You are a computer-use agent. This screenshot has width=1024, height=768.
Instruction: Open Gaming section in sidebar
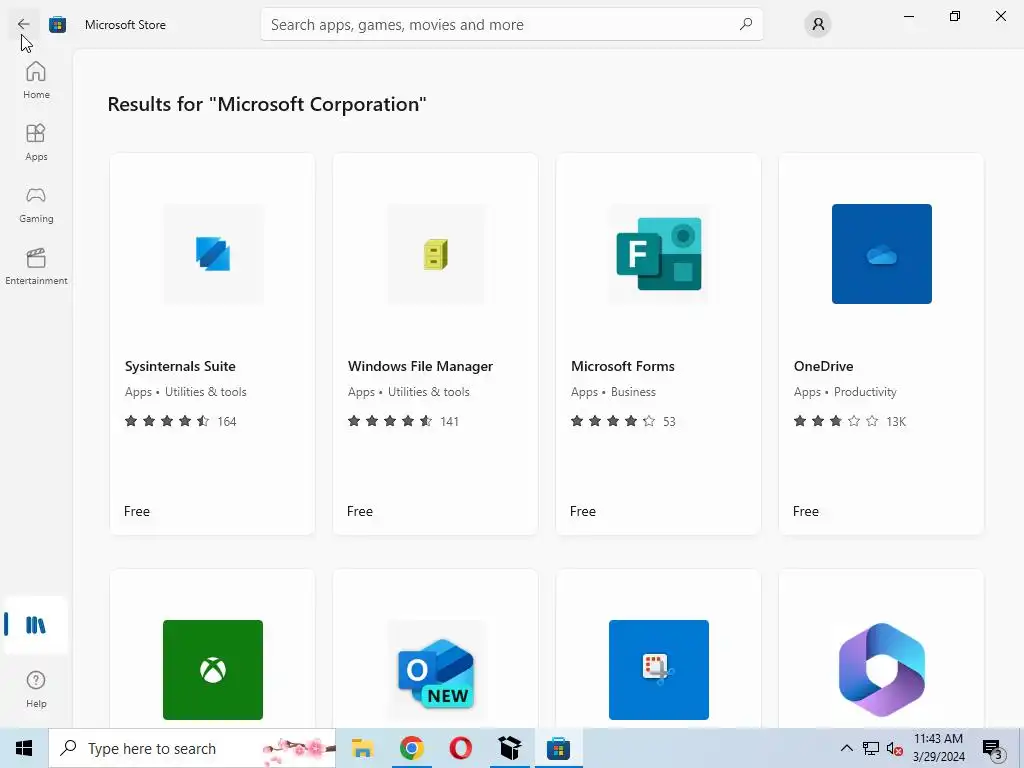(x=36, y=204)
